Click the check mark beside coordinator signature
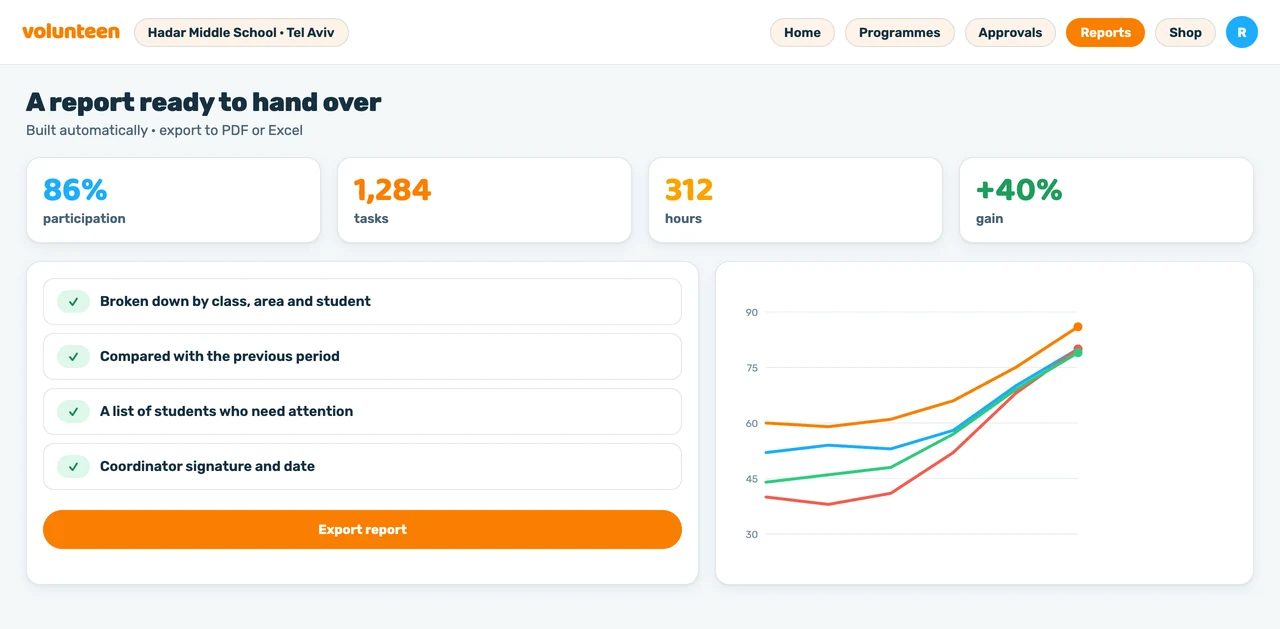This screenshot has height=629, width=1280. point(73,466)
